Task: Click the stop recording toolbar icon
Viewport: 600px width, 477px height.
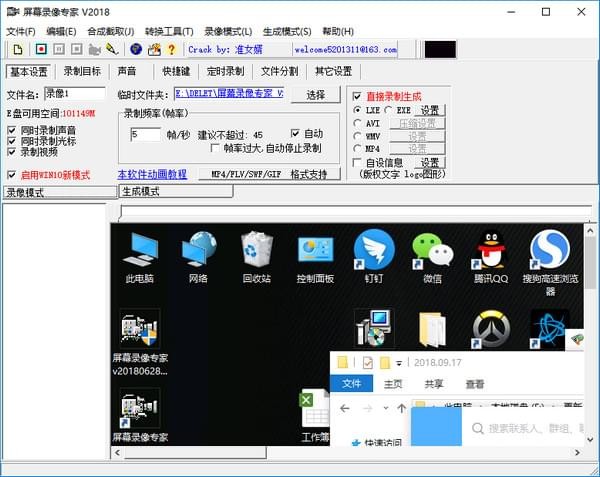Action: [77, 49]
